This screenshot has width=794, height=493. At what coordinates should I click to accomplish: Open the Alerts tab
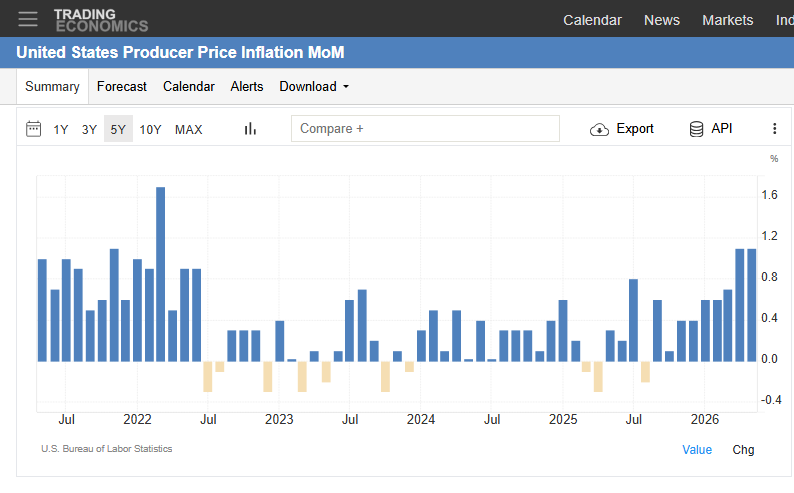247,87
